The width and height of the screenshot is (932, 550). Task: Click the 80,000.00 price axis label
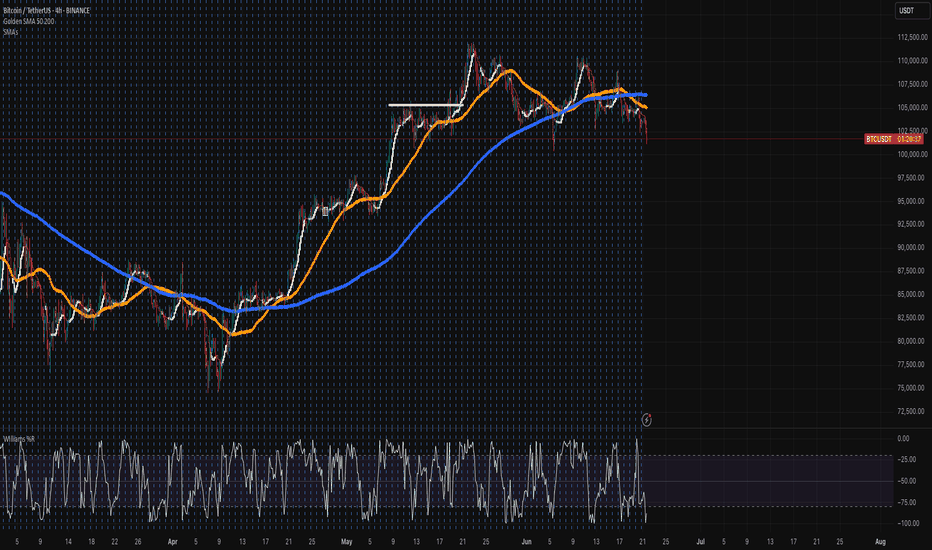912,341
